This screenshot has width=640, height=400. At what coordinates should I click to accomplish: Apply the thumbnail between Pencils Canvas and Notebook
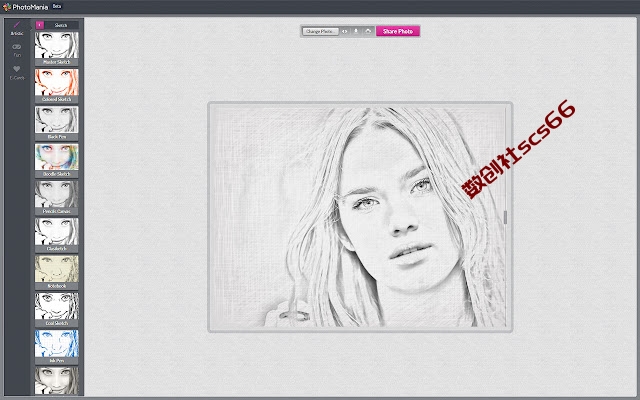pos(56,231)
